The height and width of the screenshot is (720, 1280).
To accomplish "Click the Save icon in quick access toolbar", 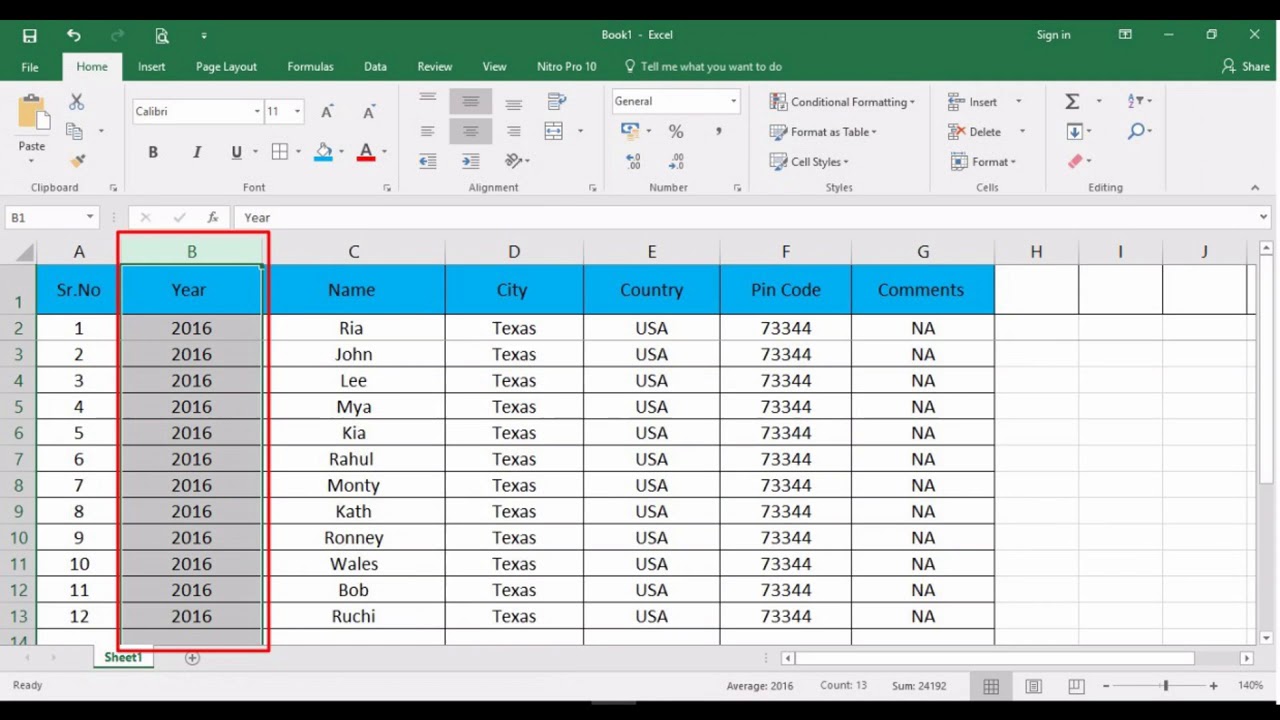I will 30,35.
